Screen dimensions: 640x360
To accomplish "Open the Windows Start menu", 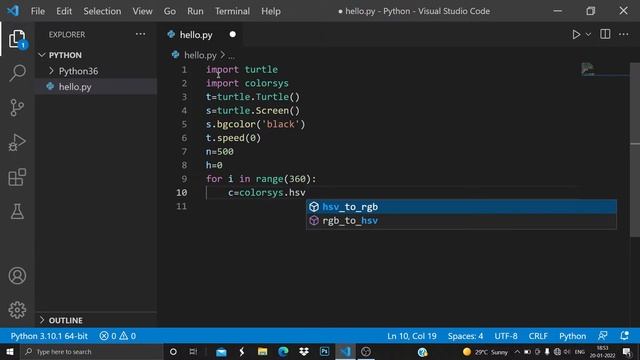I will (9, 352).
